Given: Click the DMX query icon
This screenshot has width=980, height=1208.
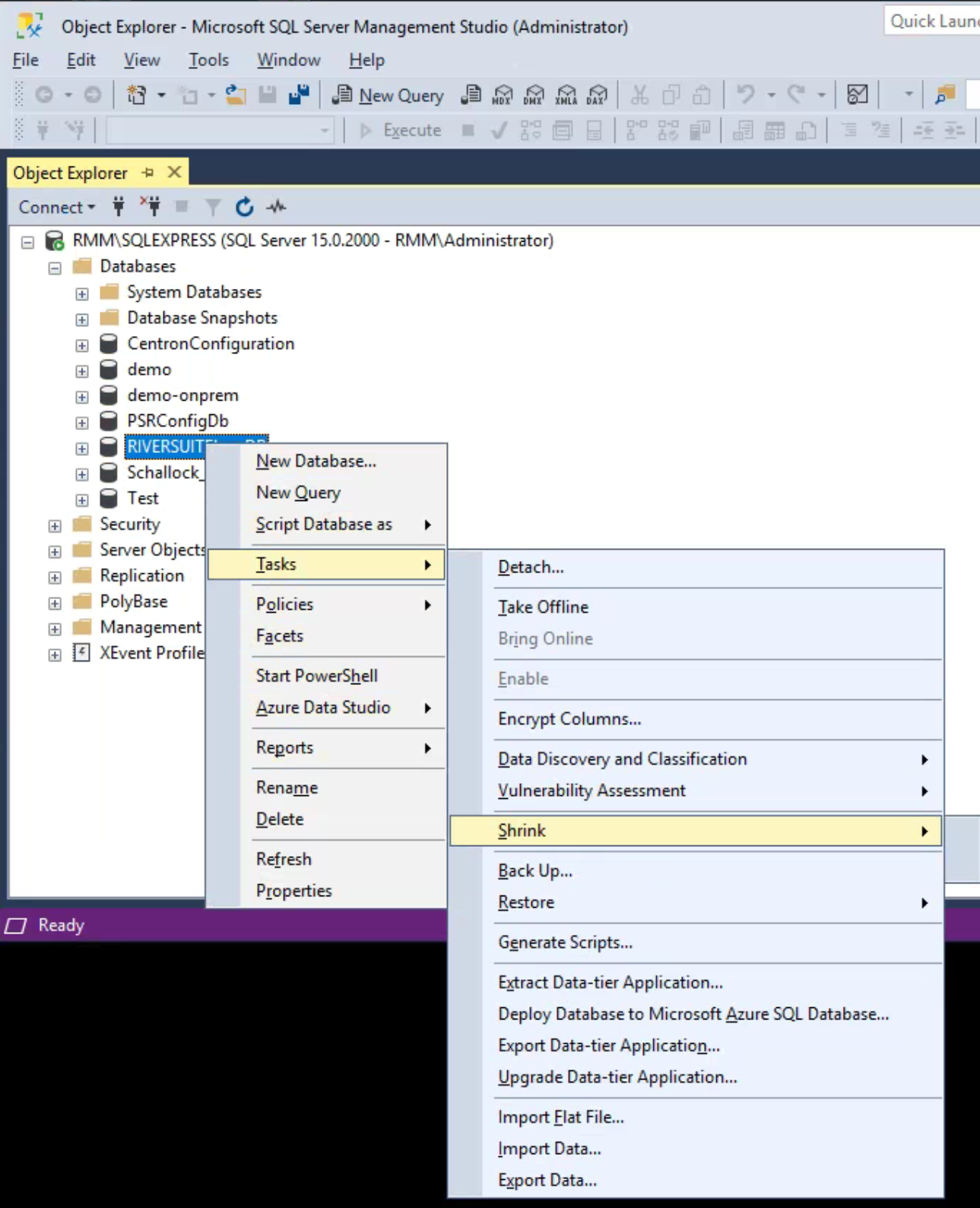Looking at the screenshot, I should point(534,95).
